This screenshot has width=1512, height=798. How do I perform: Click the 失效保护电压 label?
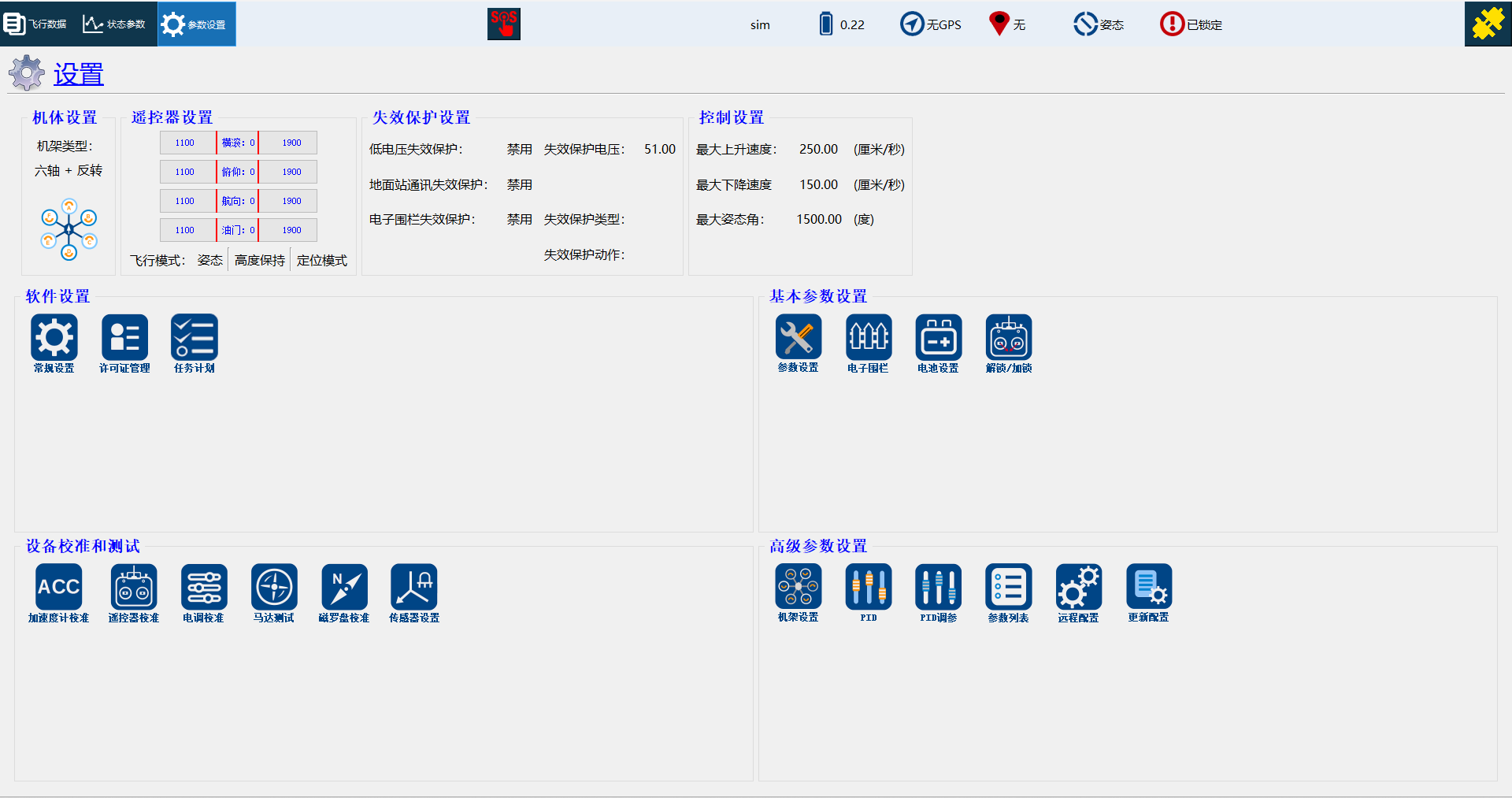coord(584,149)
